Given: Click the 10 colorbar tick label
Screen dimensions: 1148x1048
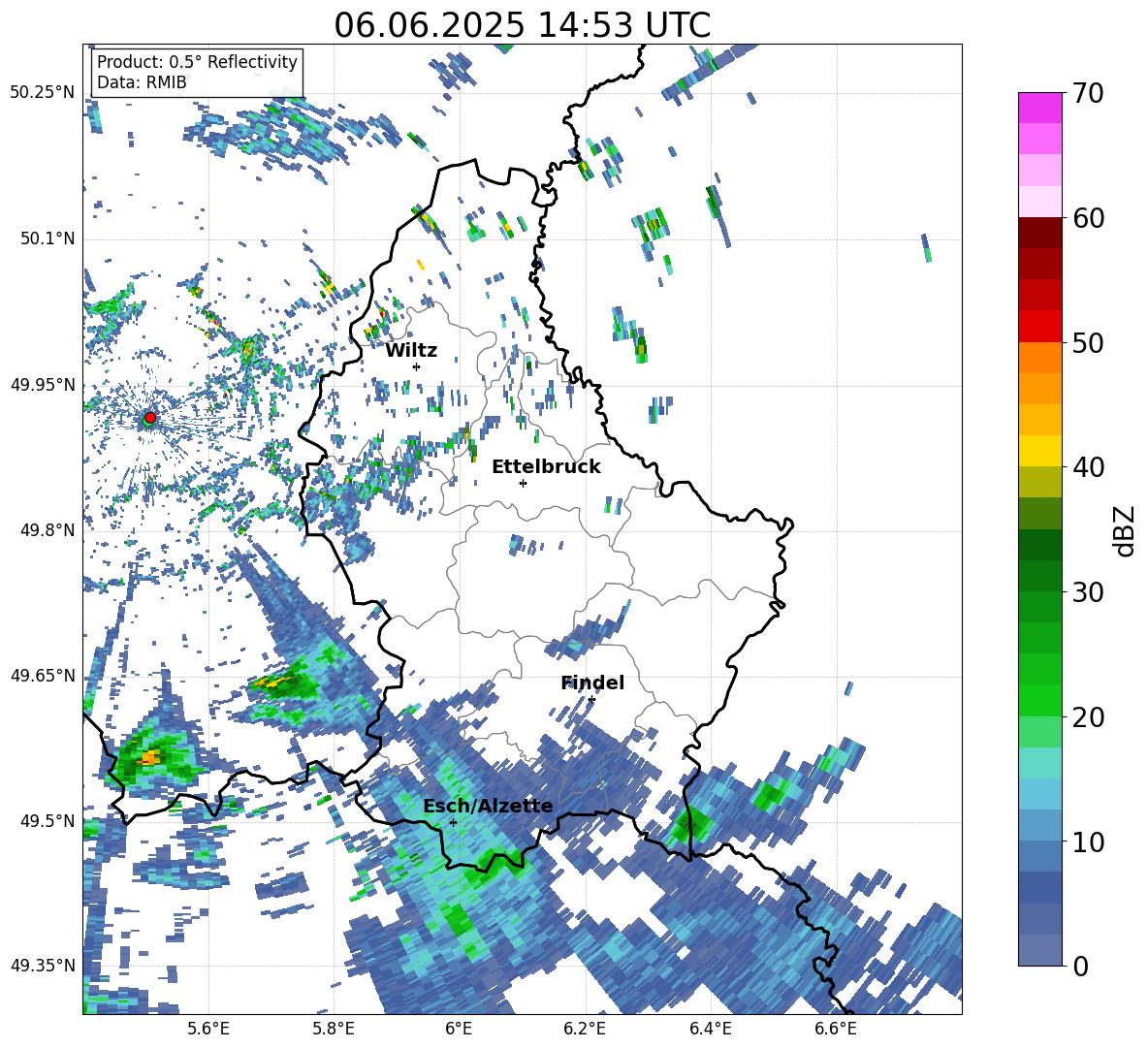Looking at the screenshot, I should coord(1088,842).
